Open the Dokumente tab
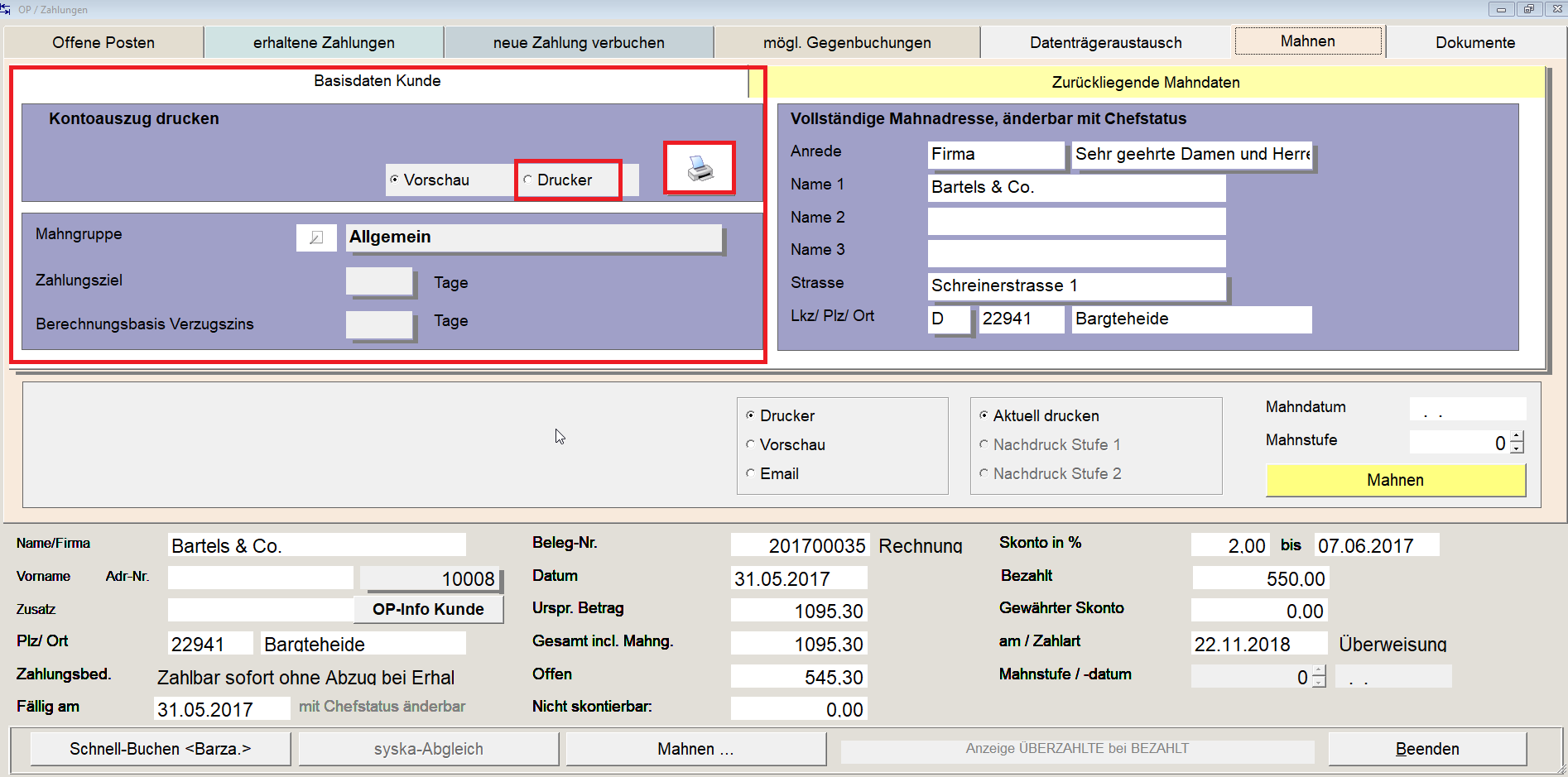Viewport: 1568px width, 777px height. pyautogui.click(x=1475, y=42)
